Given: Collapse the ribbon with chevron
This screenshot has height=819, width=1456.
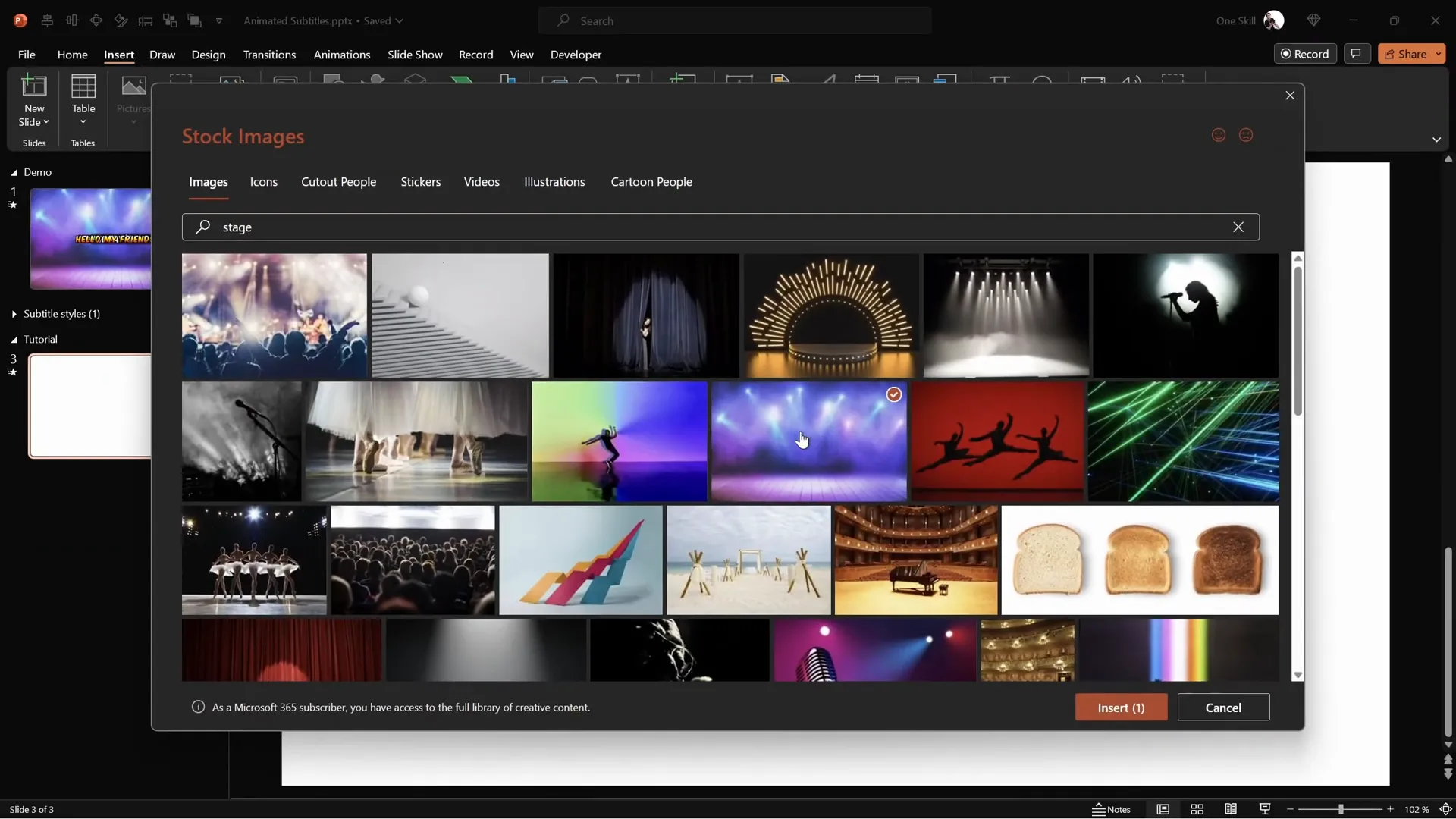Looking at the screenshot, I should [x=1436, y=140].
